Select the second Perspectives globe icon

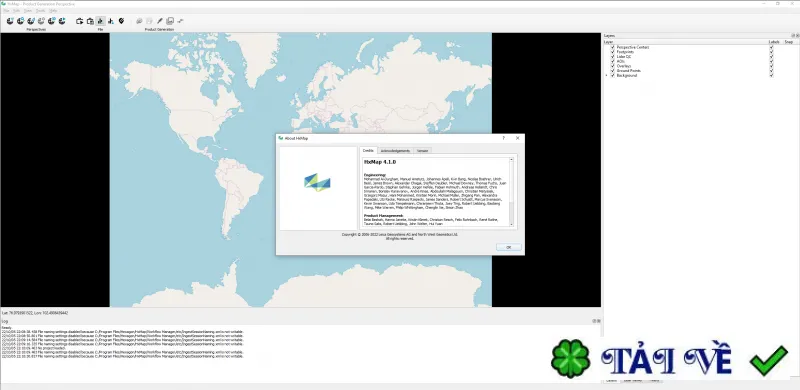click(x=20, y=21)
